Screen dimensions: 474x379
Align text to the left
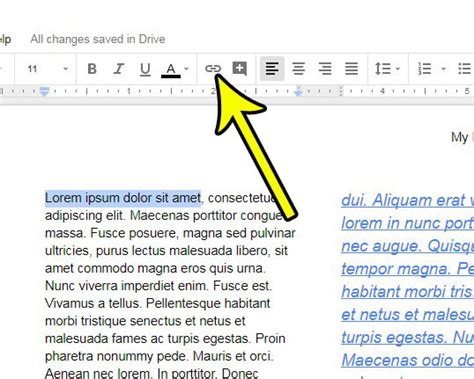(272, 69)
